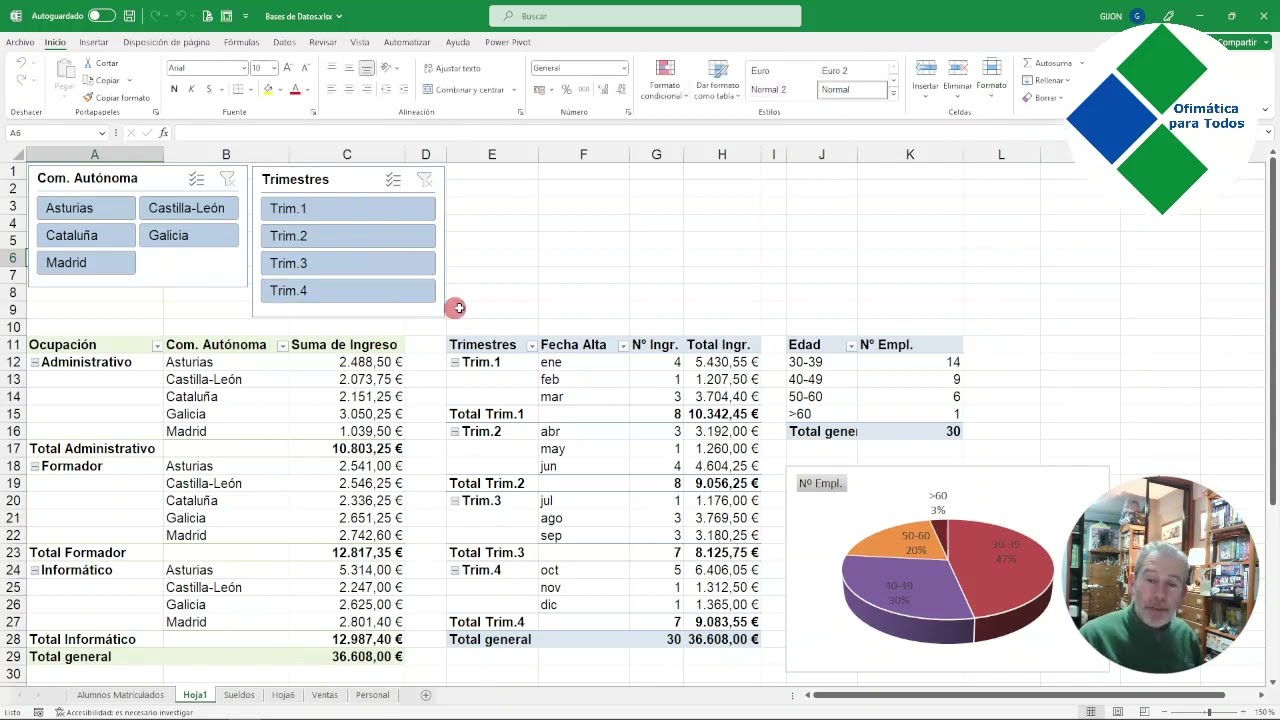The height and width of the screenshot is (720, 1280).
Task: Collapse the Trim.2 pivot group
Action: pyautogui.click(x=455, y=431)
